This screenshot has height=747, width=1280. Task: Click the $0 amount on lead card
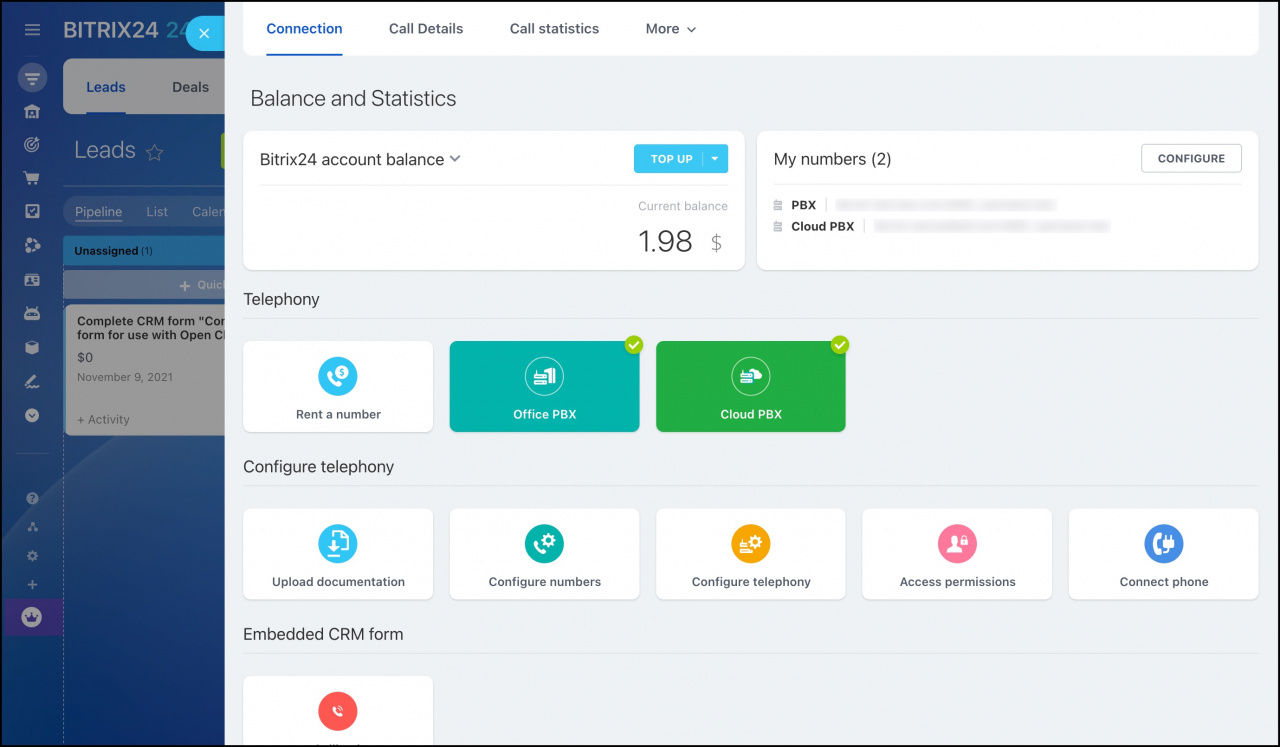(x=85, y=357)
